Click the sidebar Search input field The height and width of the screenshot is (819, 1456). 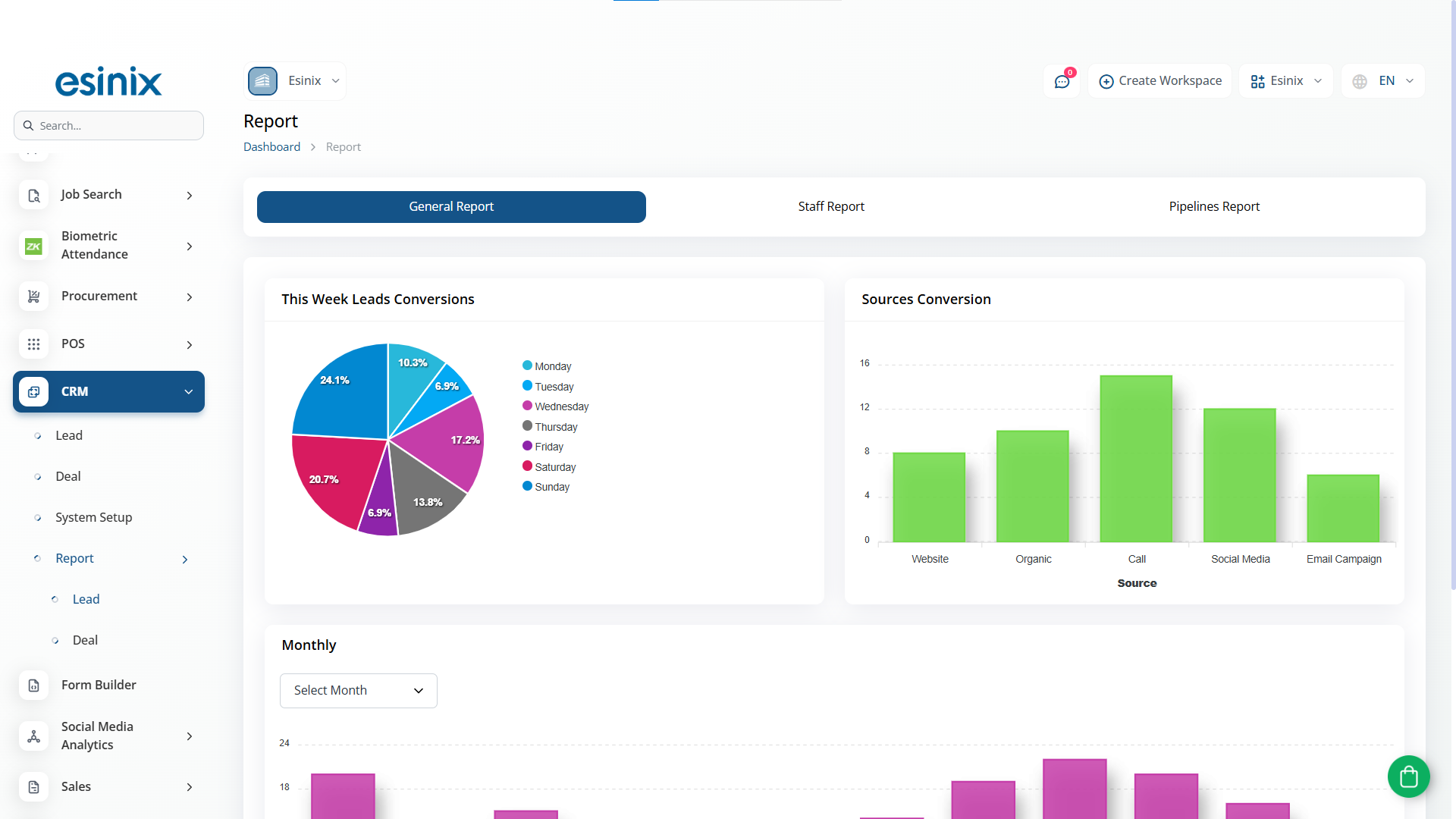tap(108, 126)
